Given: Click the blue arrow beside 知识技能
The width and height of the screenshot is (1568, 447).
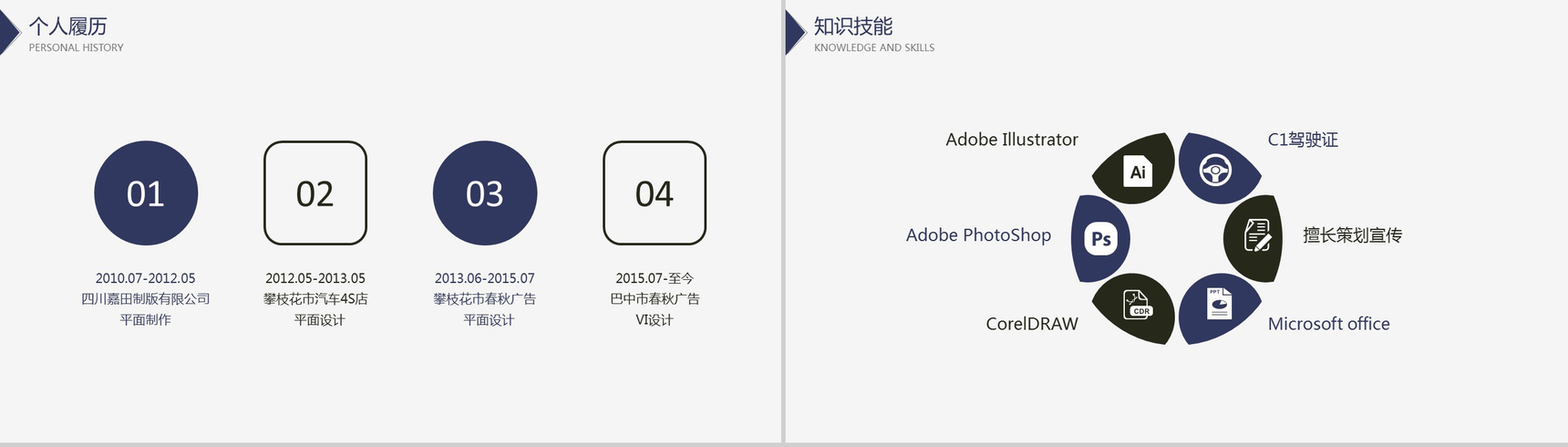Looking at the screenshot, I should (x=794, y=34).
